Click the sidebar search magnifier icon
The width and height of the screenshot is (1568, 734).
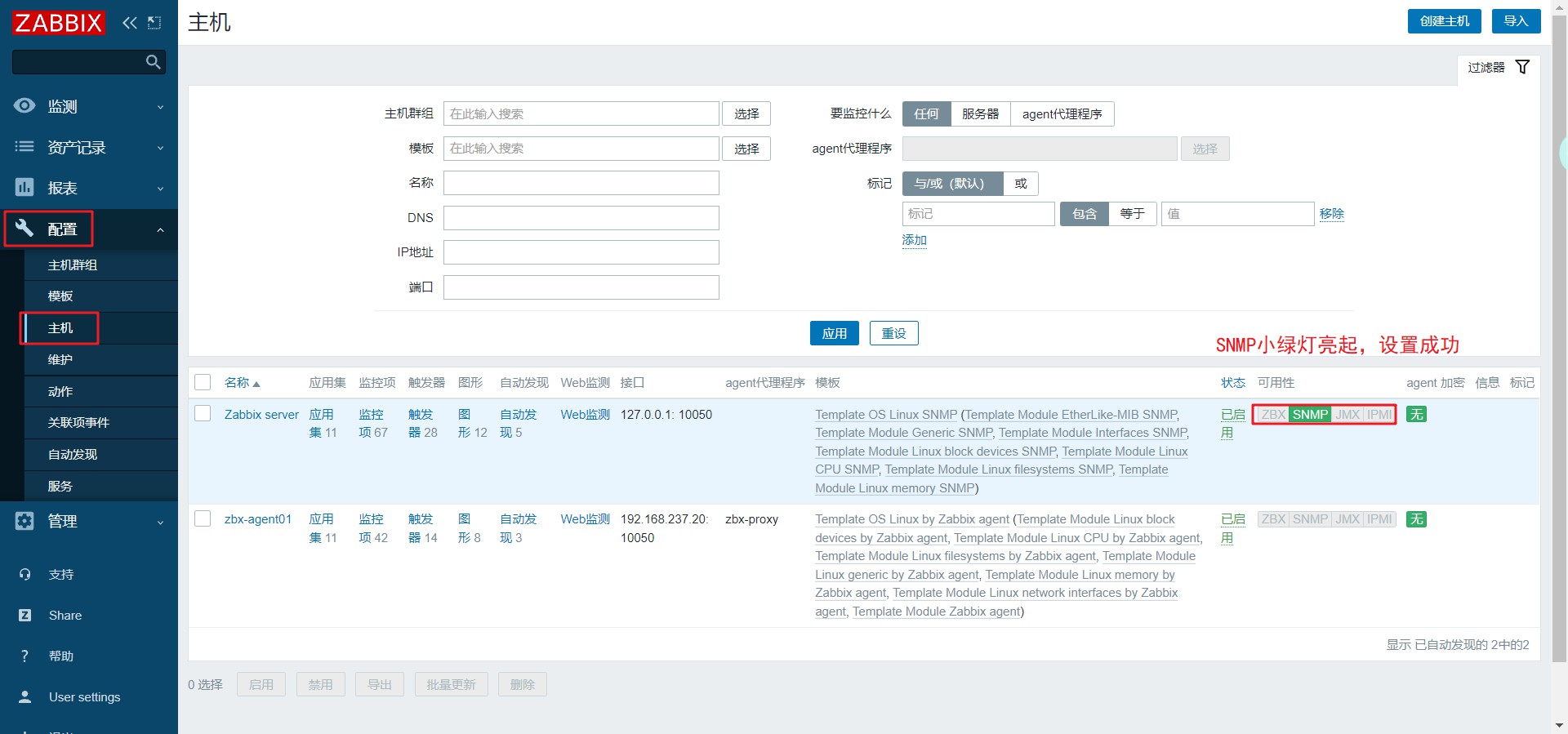coord(153,62)
